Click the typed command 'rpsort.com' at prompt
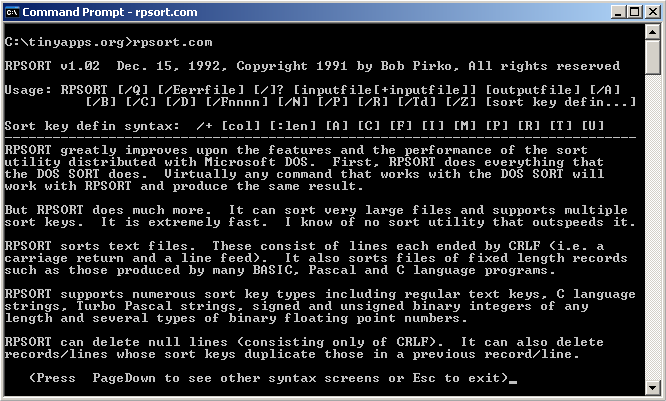 pos(172,42)
